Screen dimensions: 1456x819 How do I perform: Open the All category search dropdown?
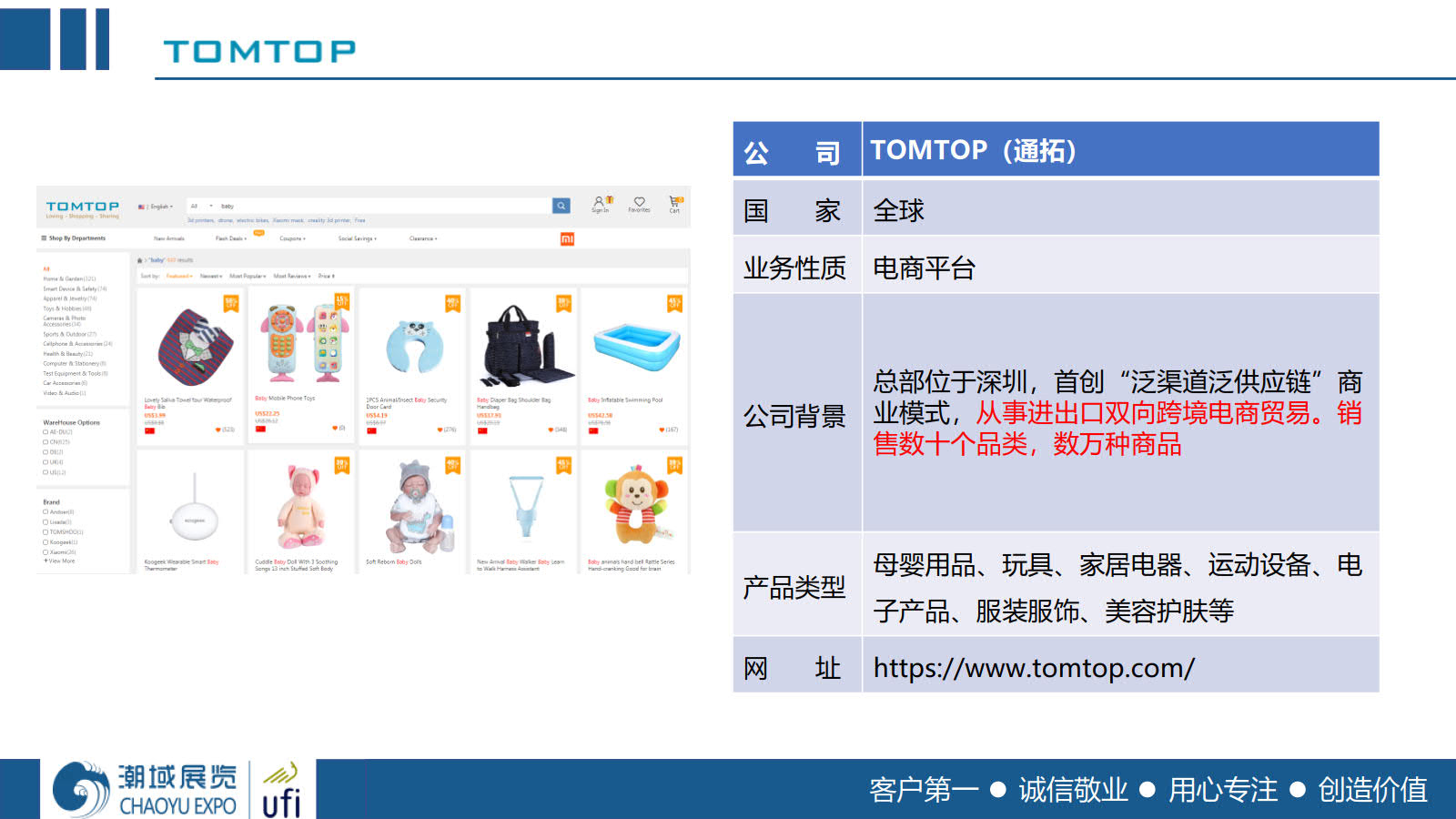click(201, 207)
